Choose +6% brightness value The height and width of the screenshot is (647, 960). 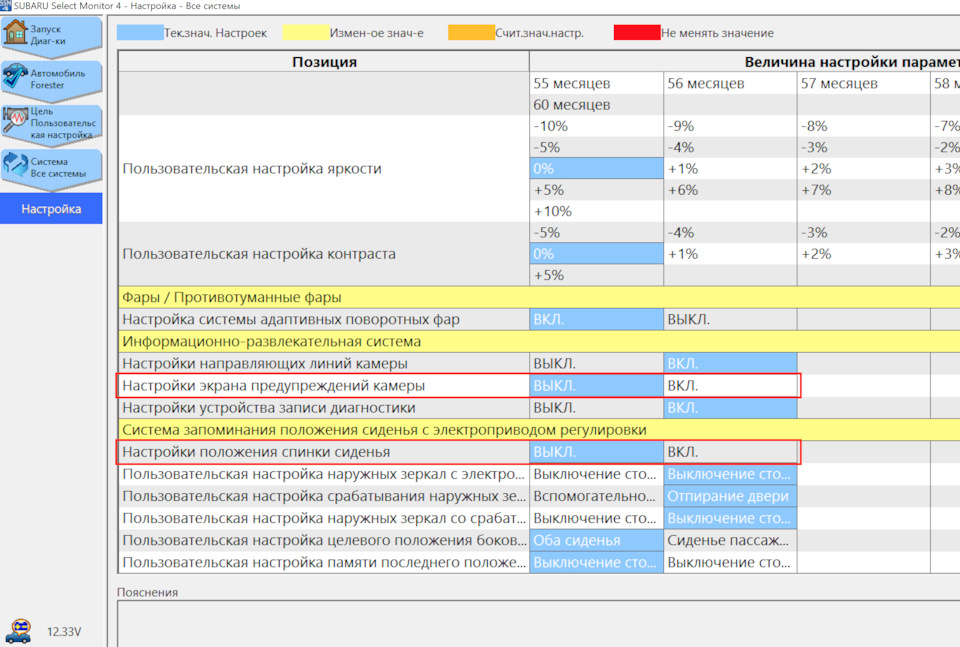pyautogui.click(x=730, y=190)
